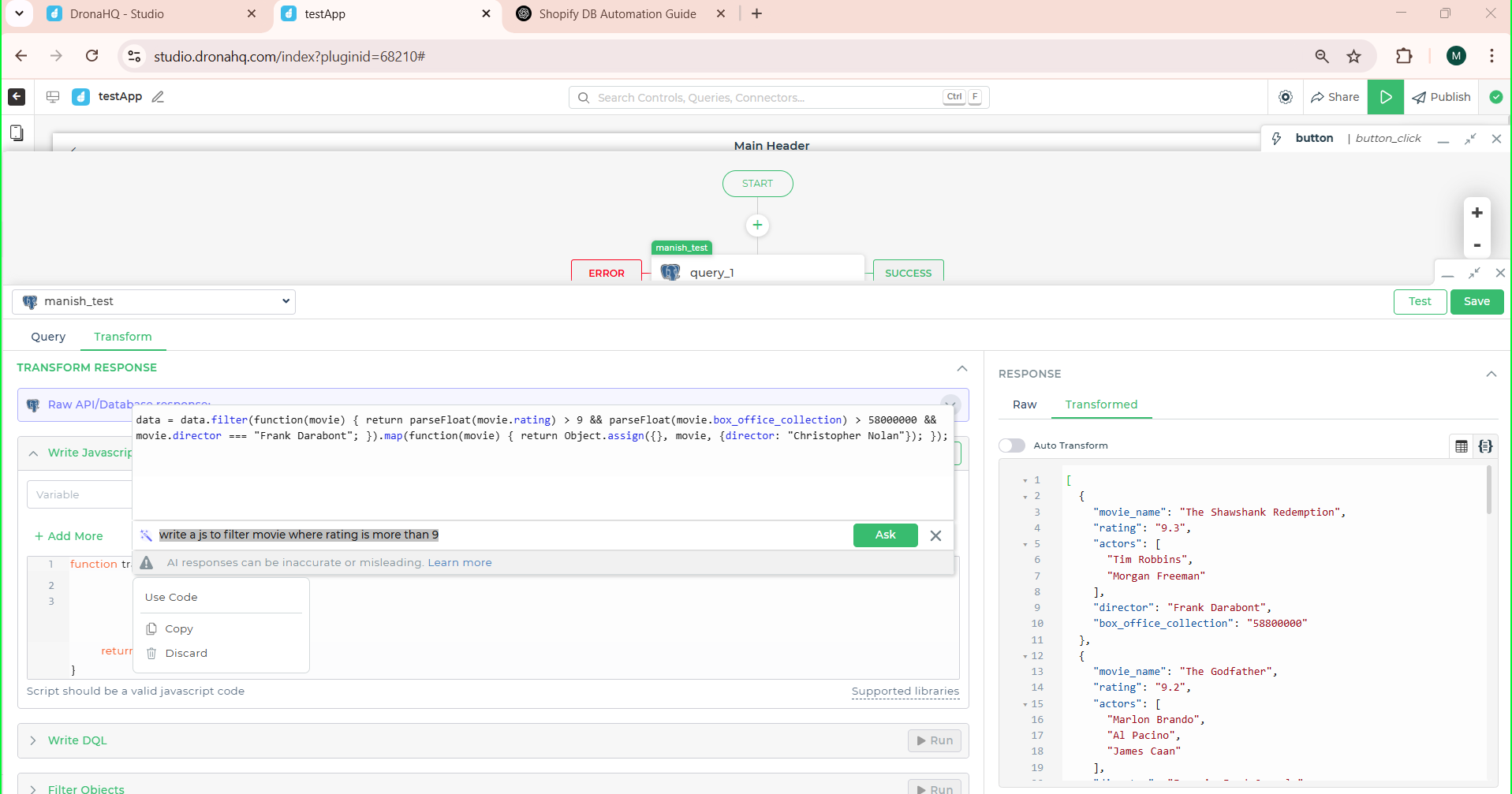This screenshot has height=794, width=1512.
Task: Collapse the button action flow panel
Action: click(x=1470, y=139)
